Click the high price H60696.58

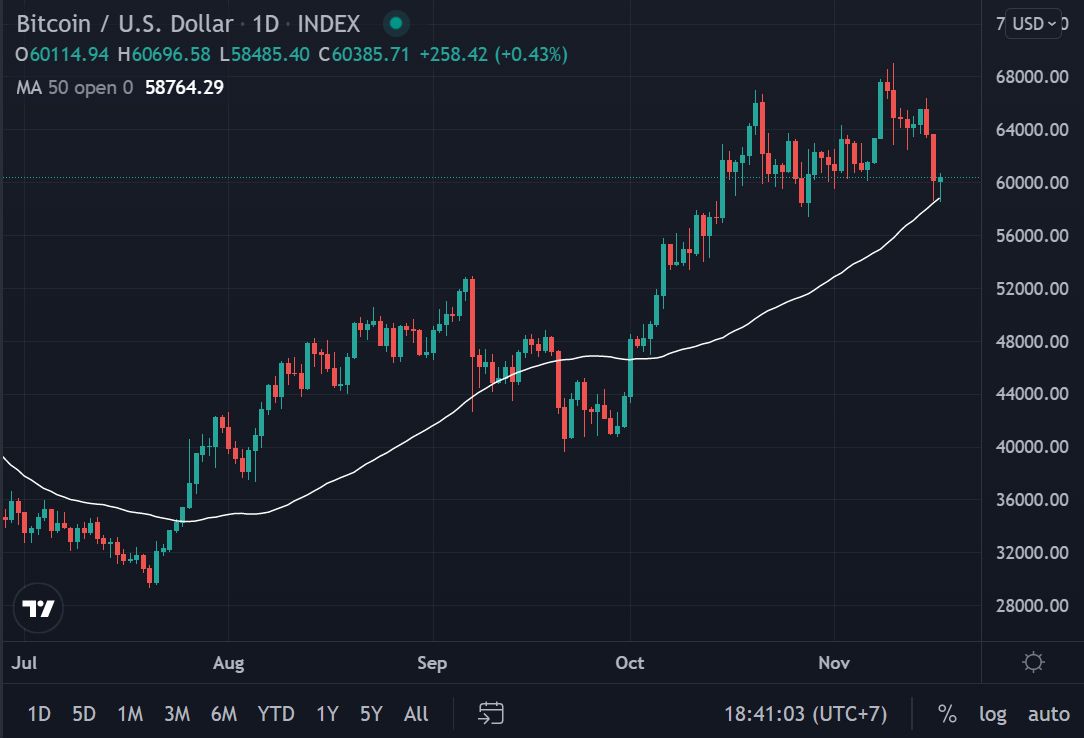164,55
